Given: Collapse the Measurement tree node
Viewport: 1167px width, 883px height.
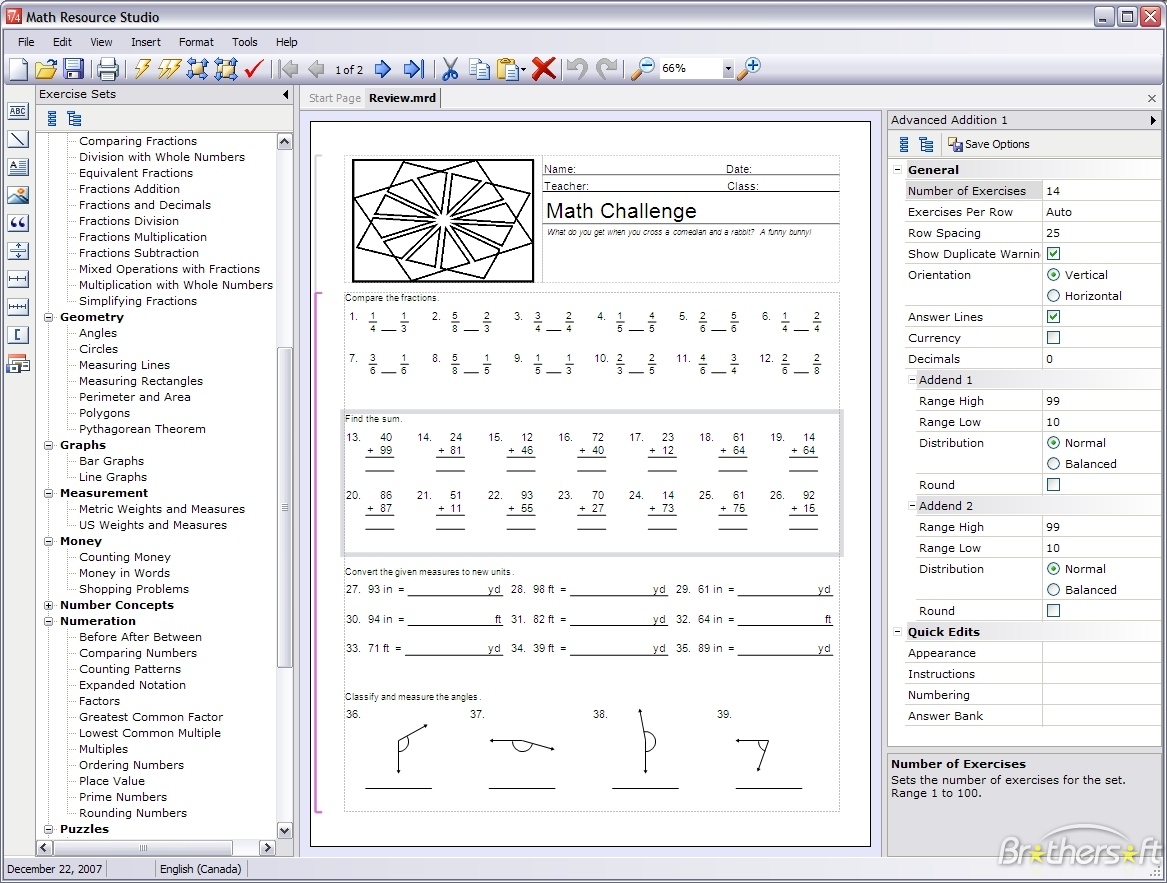Looking at the screenshot, I should [48, 493].
